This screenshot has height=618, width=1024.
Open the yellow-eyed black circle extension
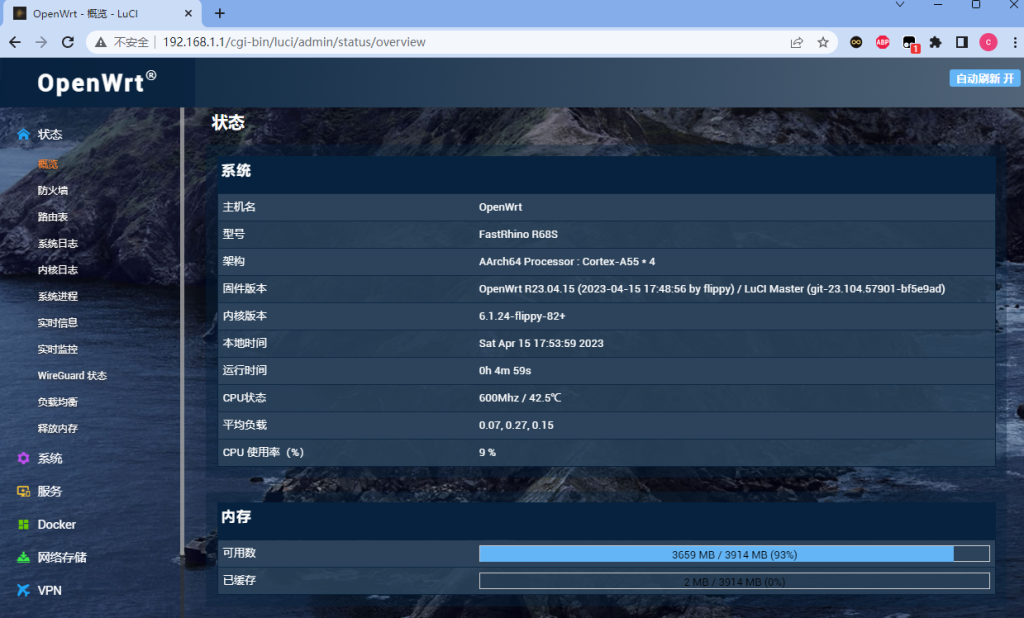856,42
